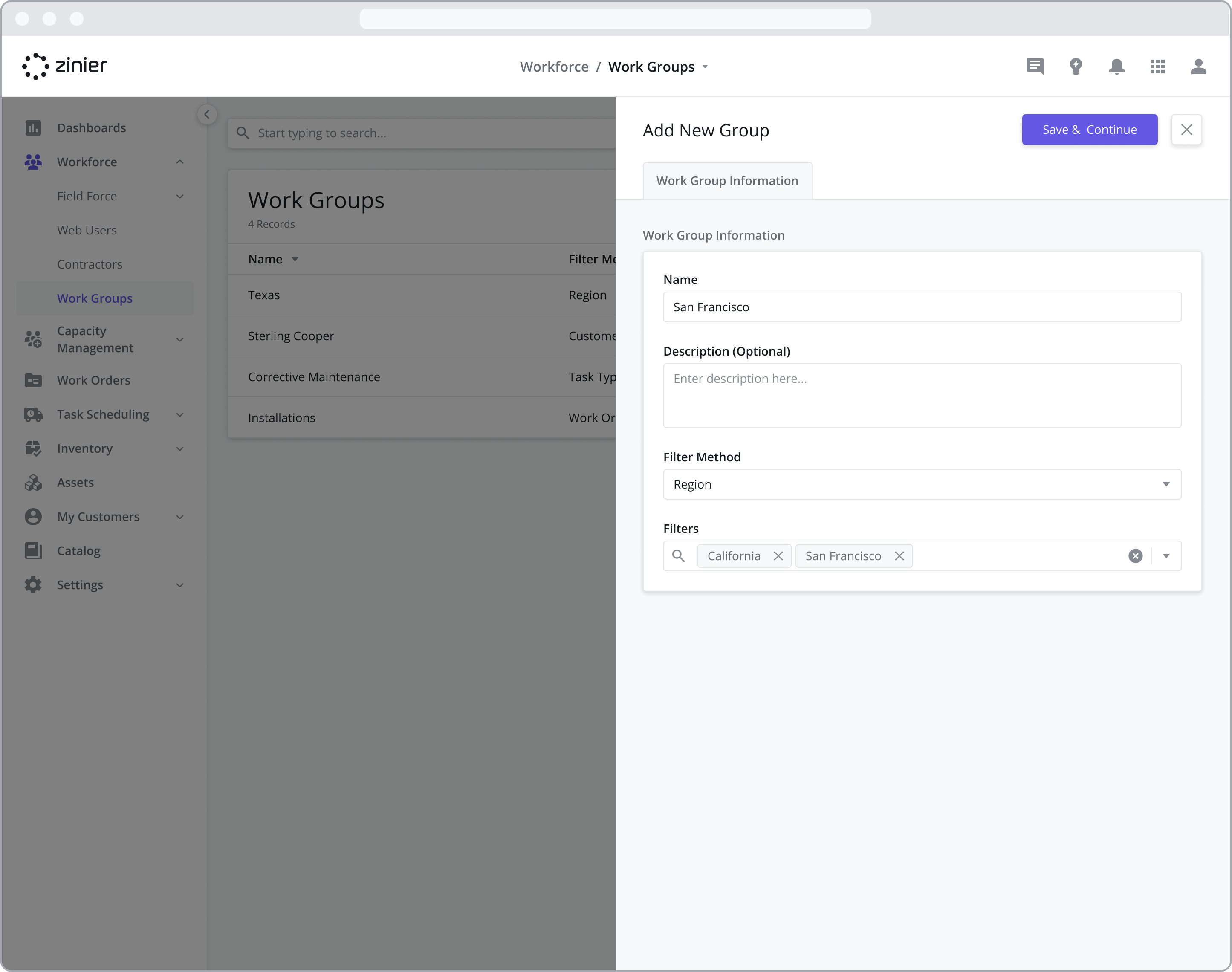This screenshot has width=1232, height=972.
Task: Open Assets in the sidebar
Action: [75, 483]
